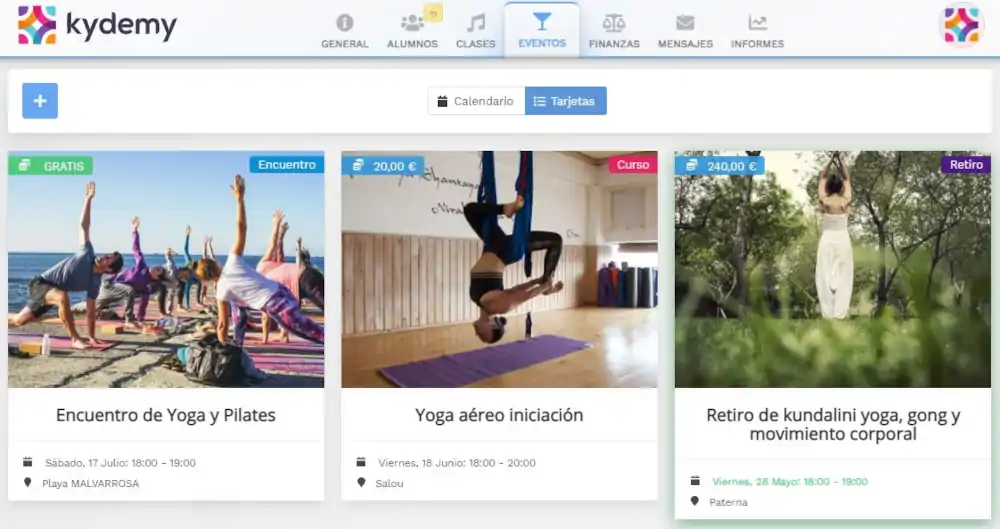Click the red Curso category tag
The height and width of the screenshot is (529, 1000).
632,165
